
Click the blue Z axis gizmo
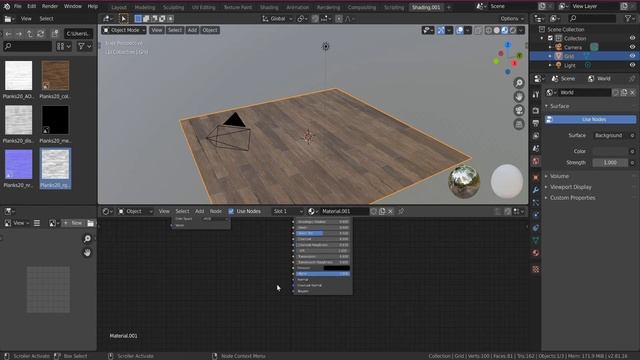(508, 44)
